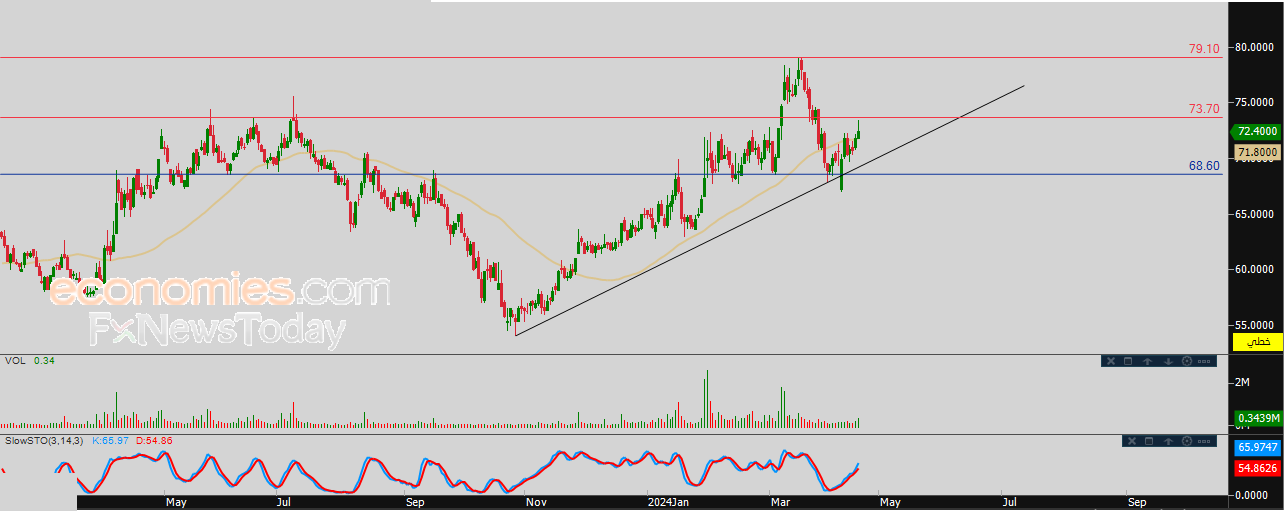Click the 80.0000 price axis label

[1255, 47]
